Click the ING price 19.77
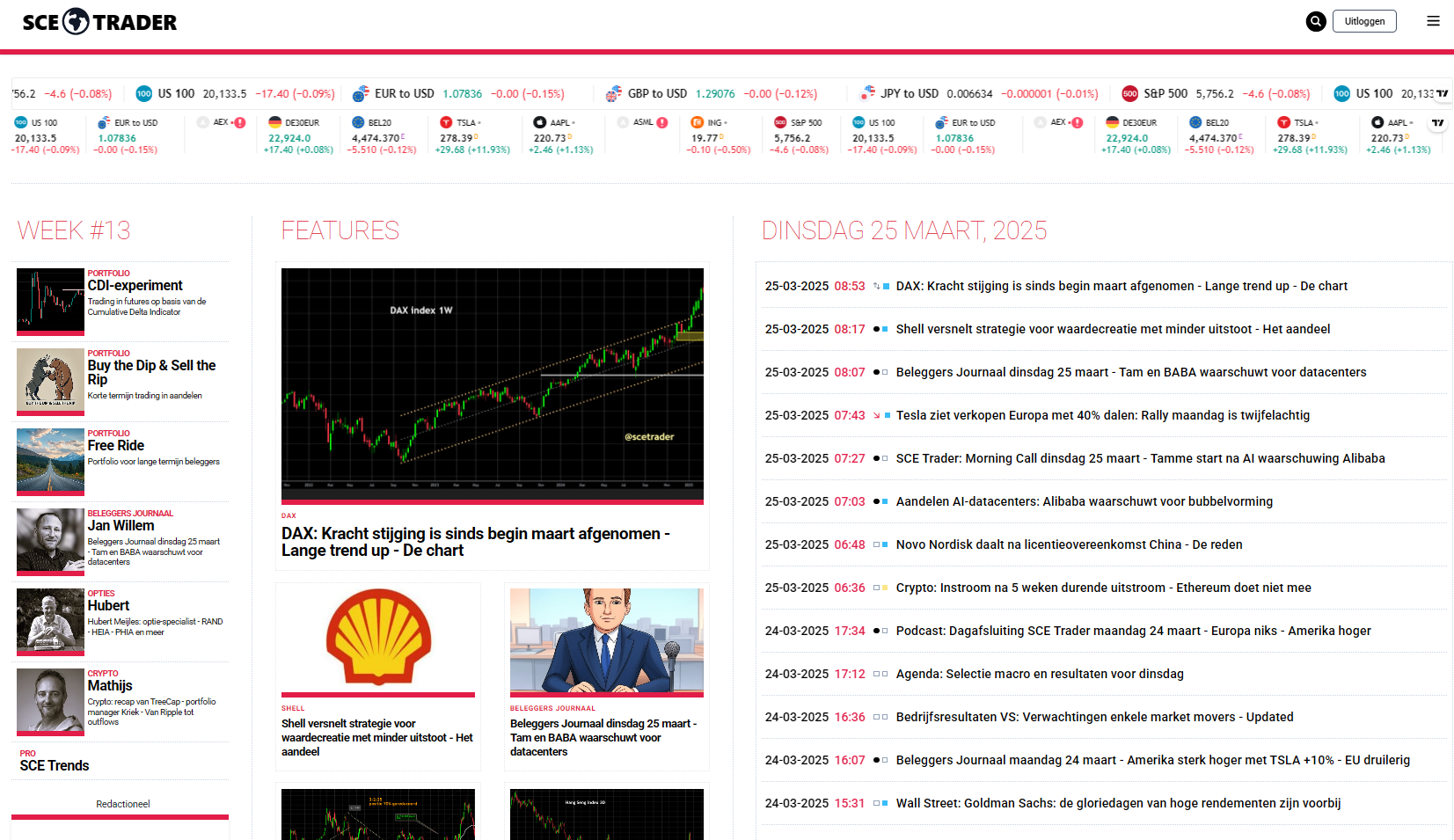The height and width of the screenshot is (840, 1454). (705, 138)
